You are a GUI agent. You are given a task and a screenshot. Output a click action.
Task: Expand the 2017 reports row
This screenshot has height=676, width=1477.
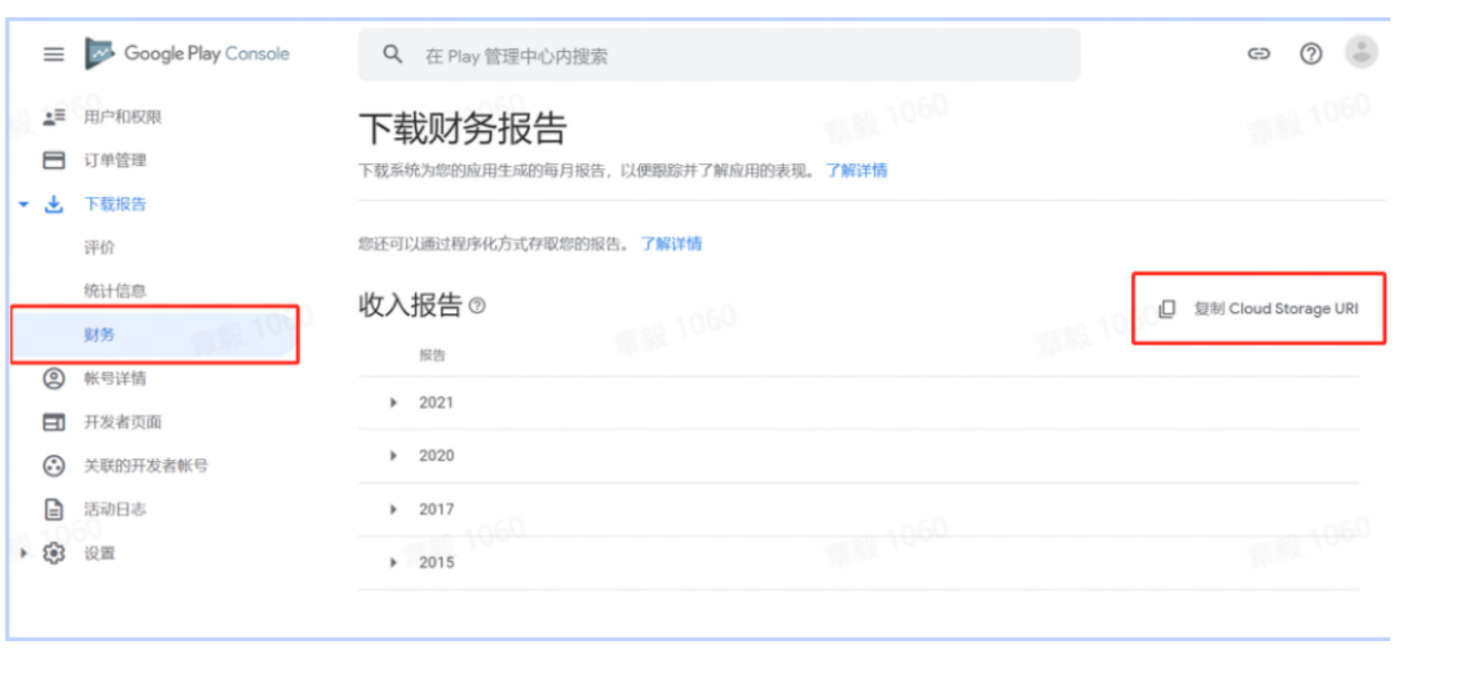394,510
